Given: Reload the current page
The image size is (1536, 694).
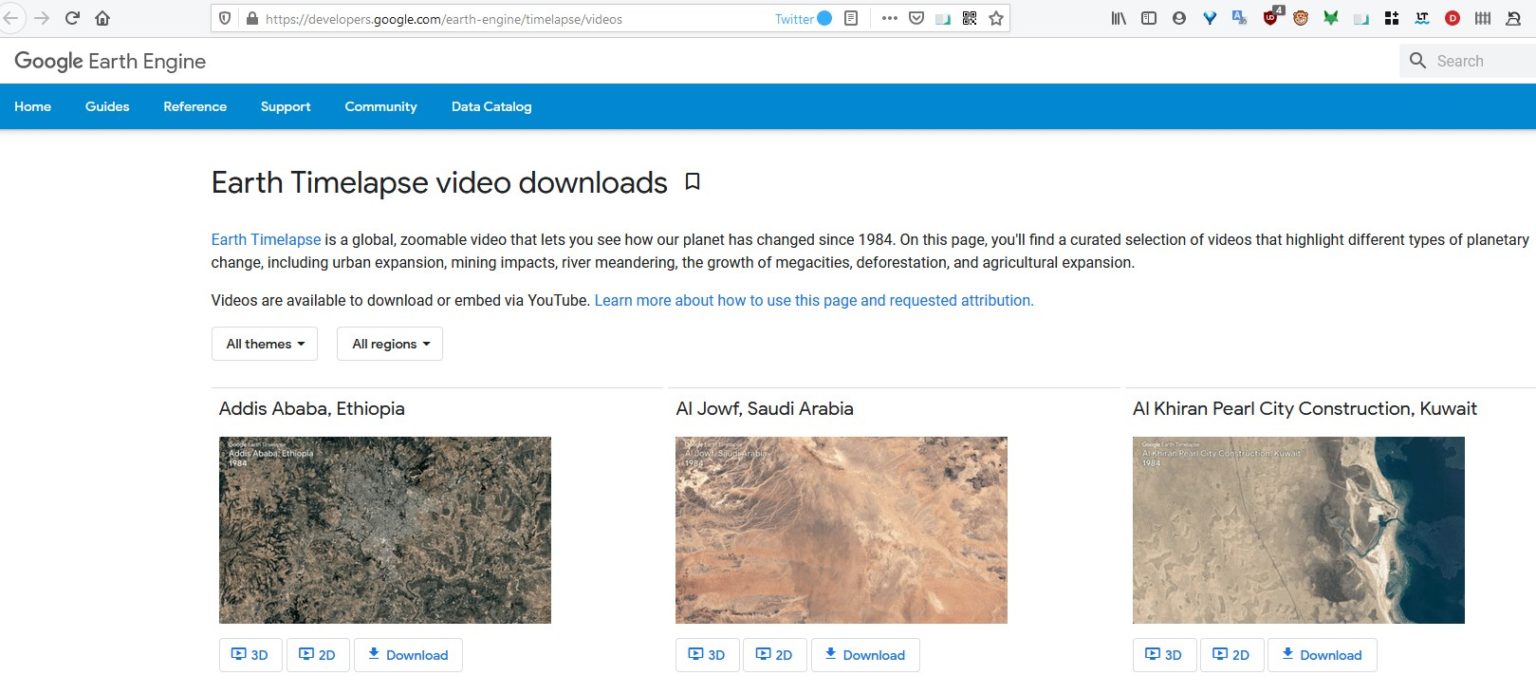Looking at the screenshot, I should tap(70, 17).
